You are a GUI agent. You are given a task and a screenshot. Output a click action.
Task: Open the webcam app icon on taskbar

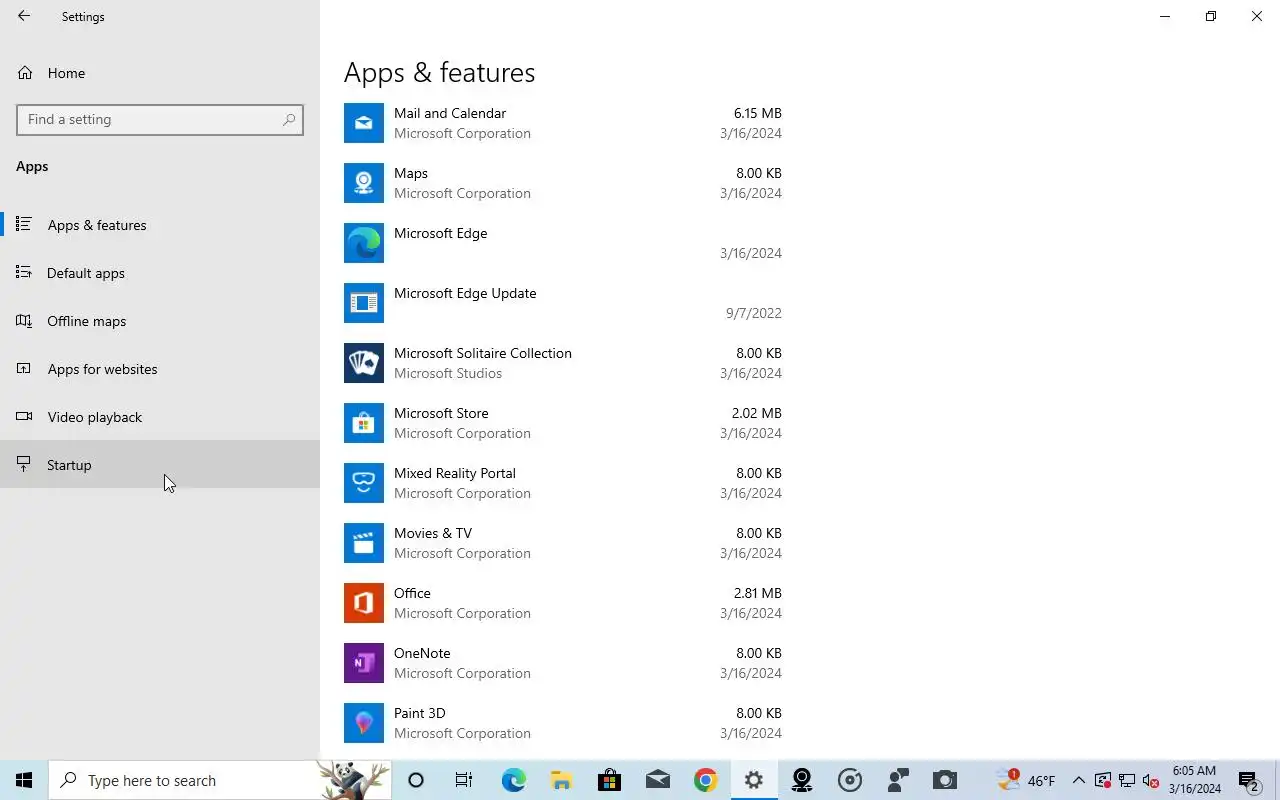click(x=802, y=780)
